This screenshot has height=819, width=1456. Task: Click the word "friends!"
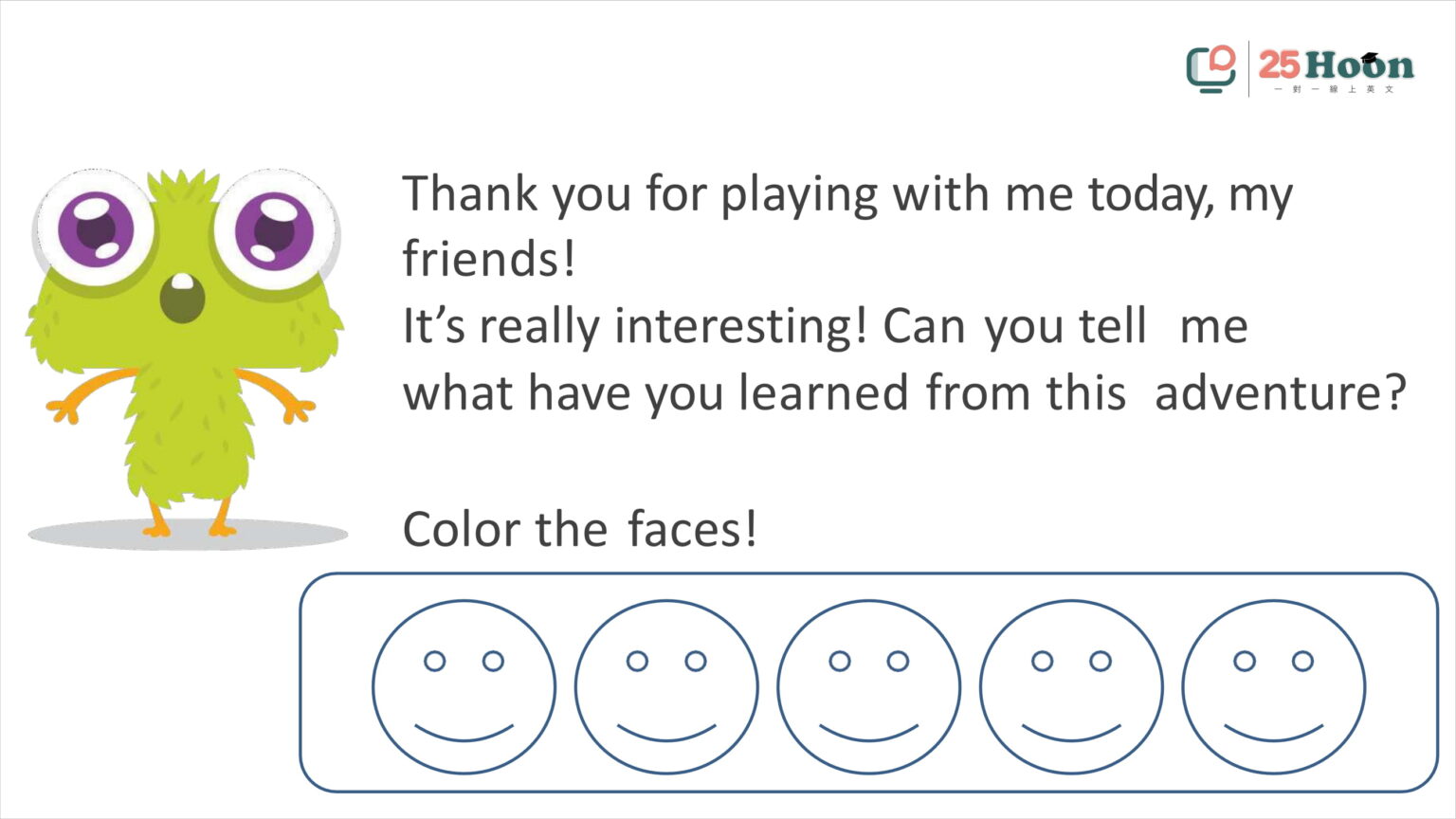coord(489,258)
